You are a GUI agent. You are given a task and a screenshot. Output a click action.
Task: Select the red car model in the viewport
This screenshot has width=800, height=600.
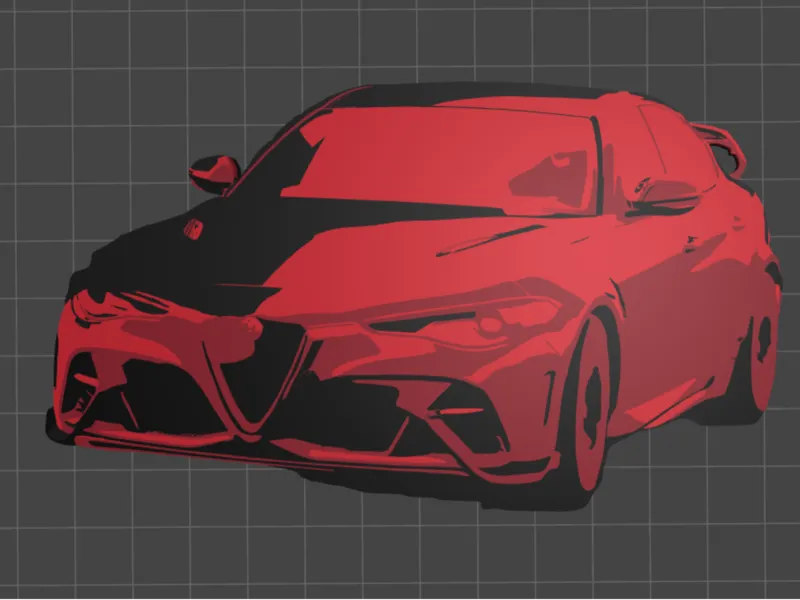(413, 296)
